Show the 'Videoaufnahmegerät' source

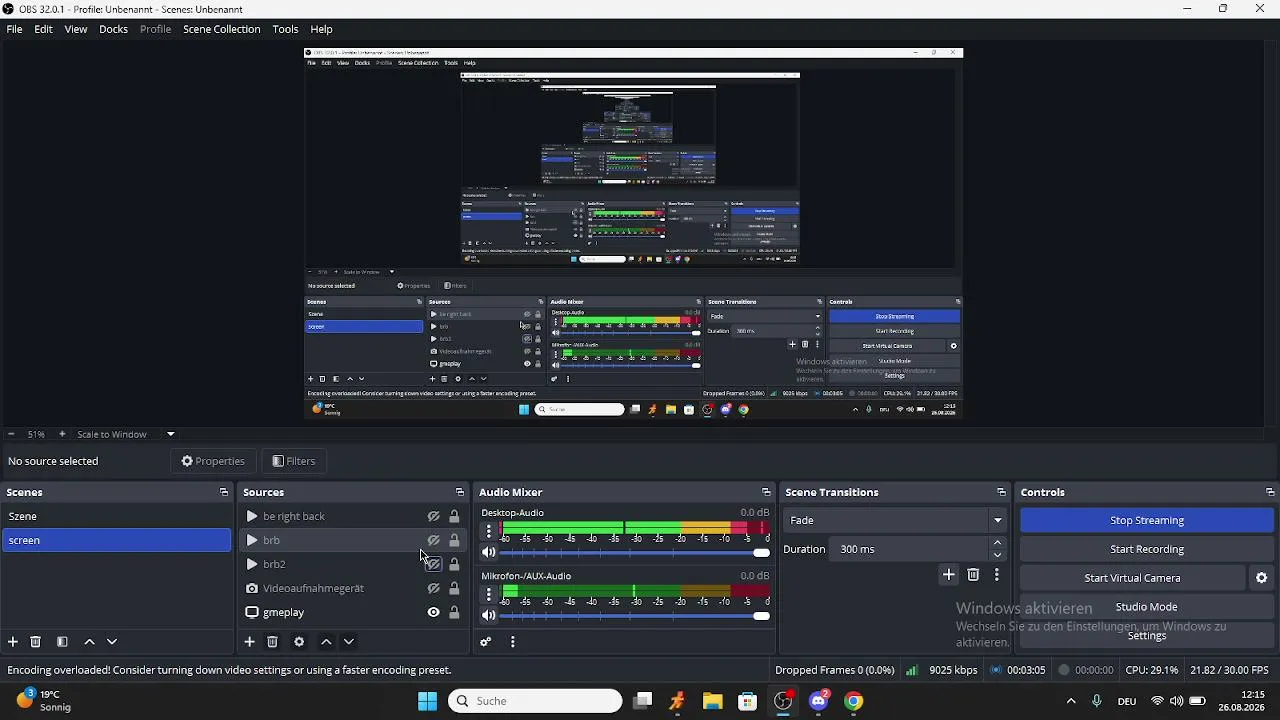[434, 589]
